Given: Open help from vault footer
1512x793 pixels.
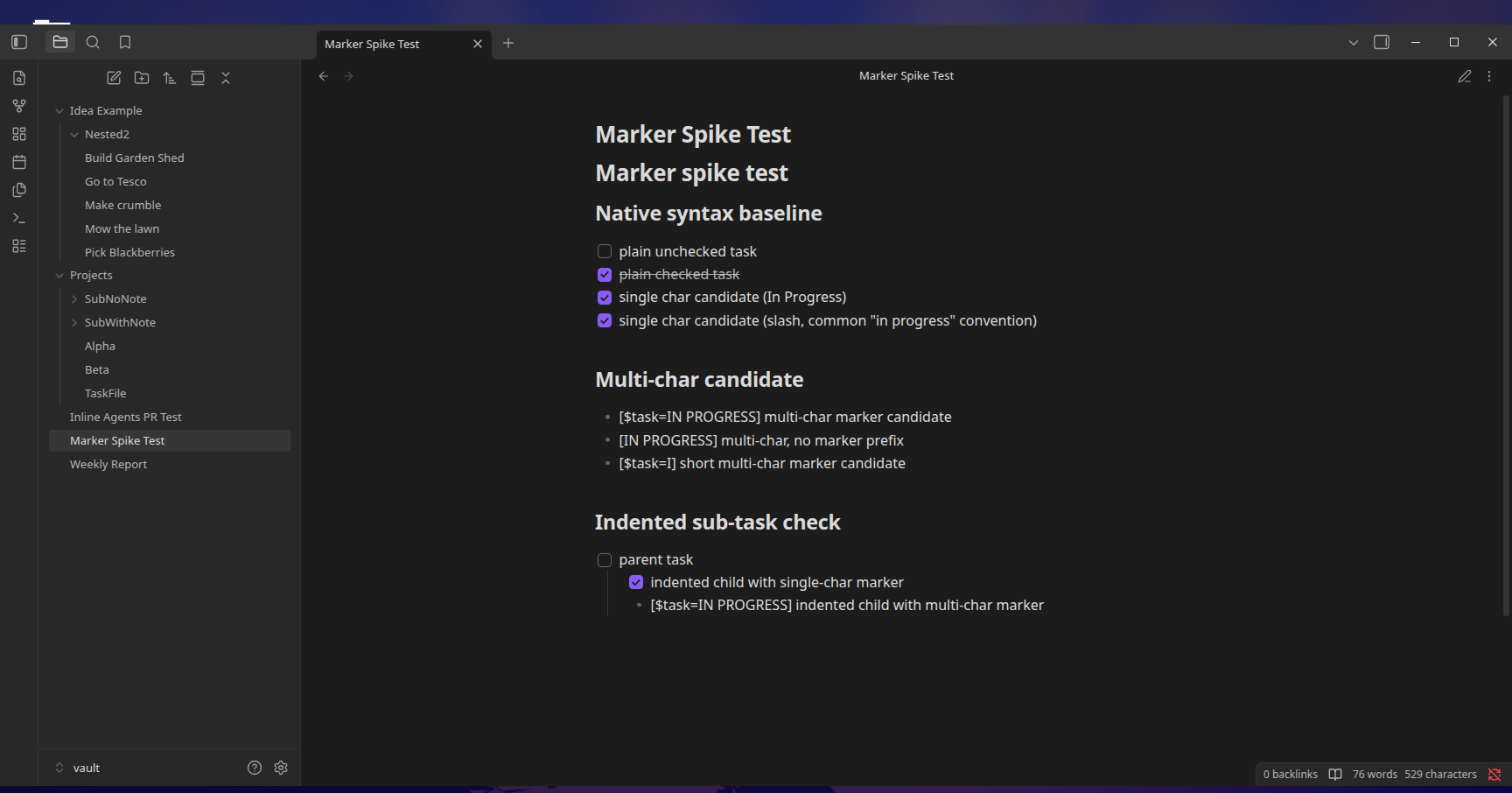Looking at the screenshot, I should coord(255,768).
